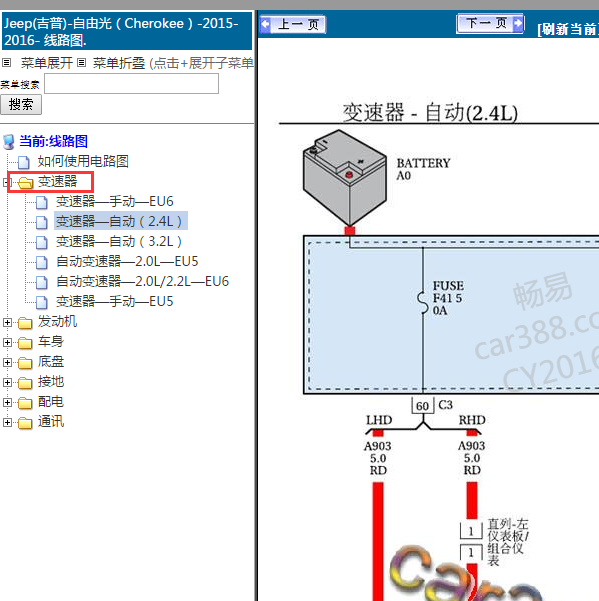
Task: Click the folder icon of 配电
Action: pos(25,403)
